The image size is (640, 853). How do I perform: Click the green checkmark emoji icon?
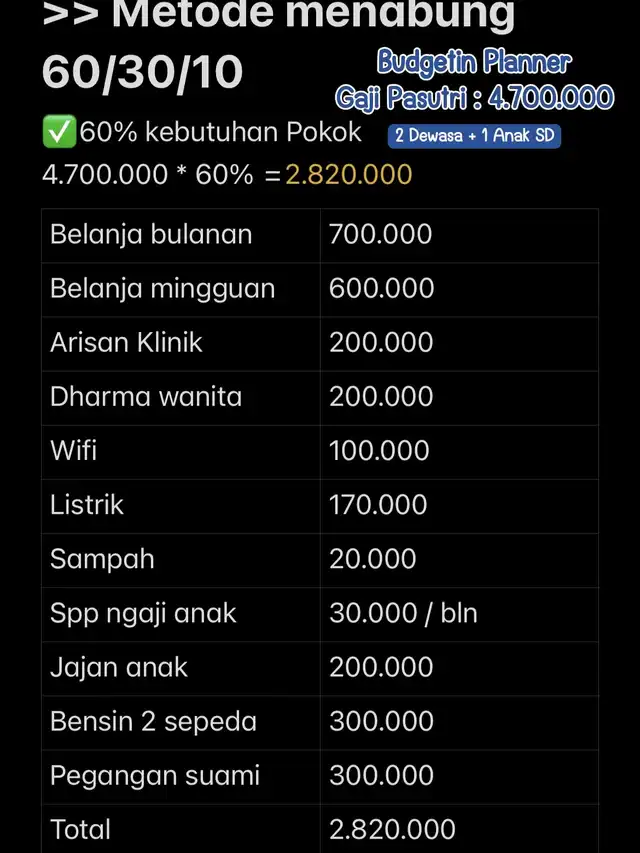pyautogui.click(x=59, y=132)
